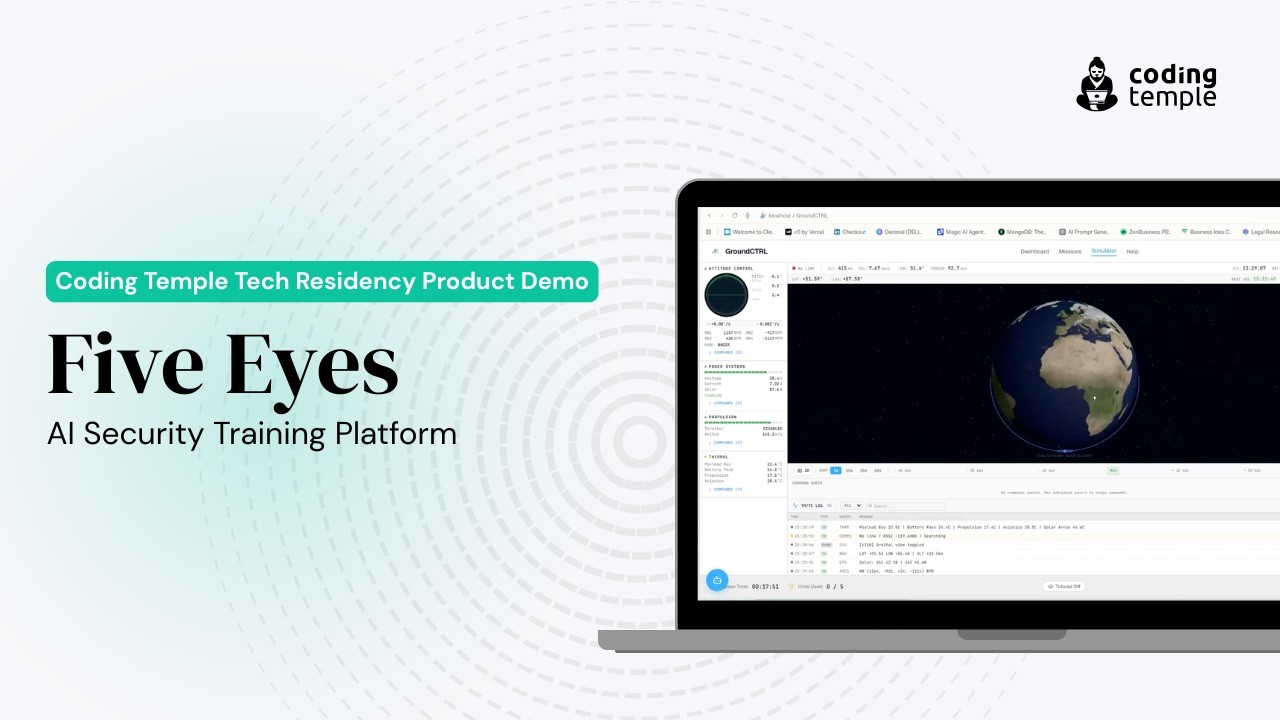Open the apps grid on bookmarks bar
Screen dimensions: 1280x720
click(708, 232)
